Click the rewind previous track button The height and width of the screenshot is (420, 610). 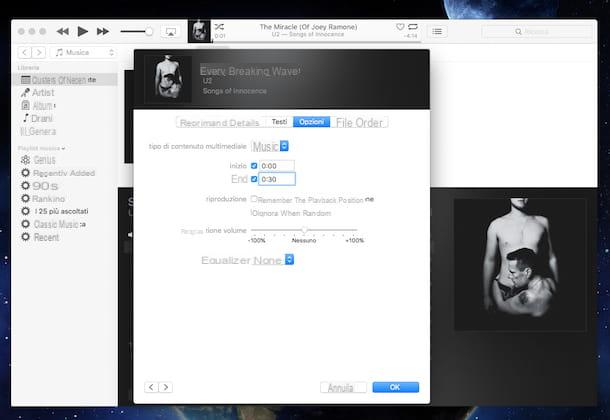coord(63,32)
